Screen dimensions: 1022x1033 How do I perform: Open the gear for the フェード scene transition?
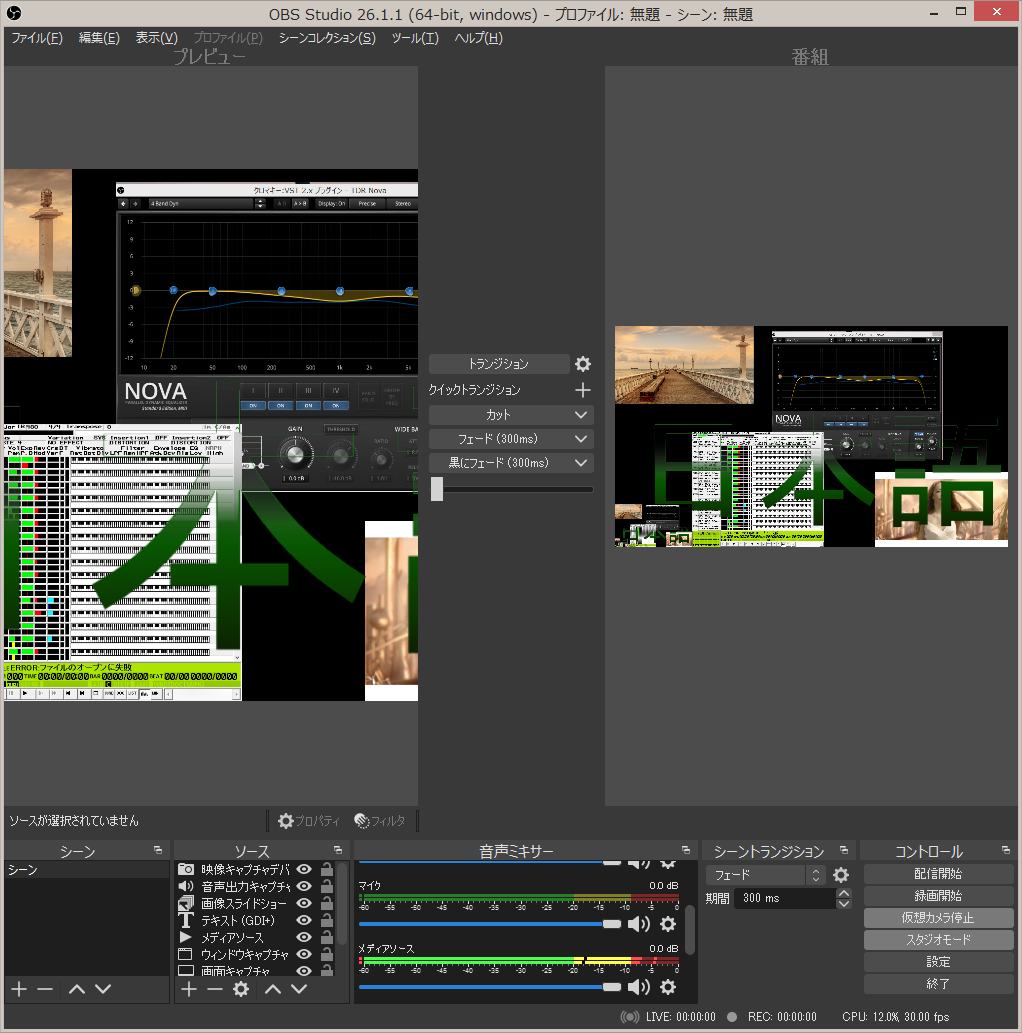click(x=841, y=875)
